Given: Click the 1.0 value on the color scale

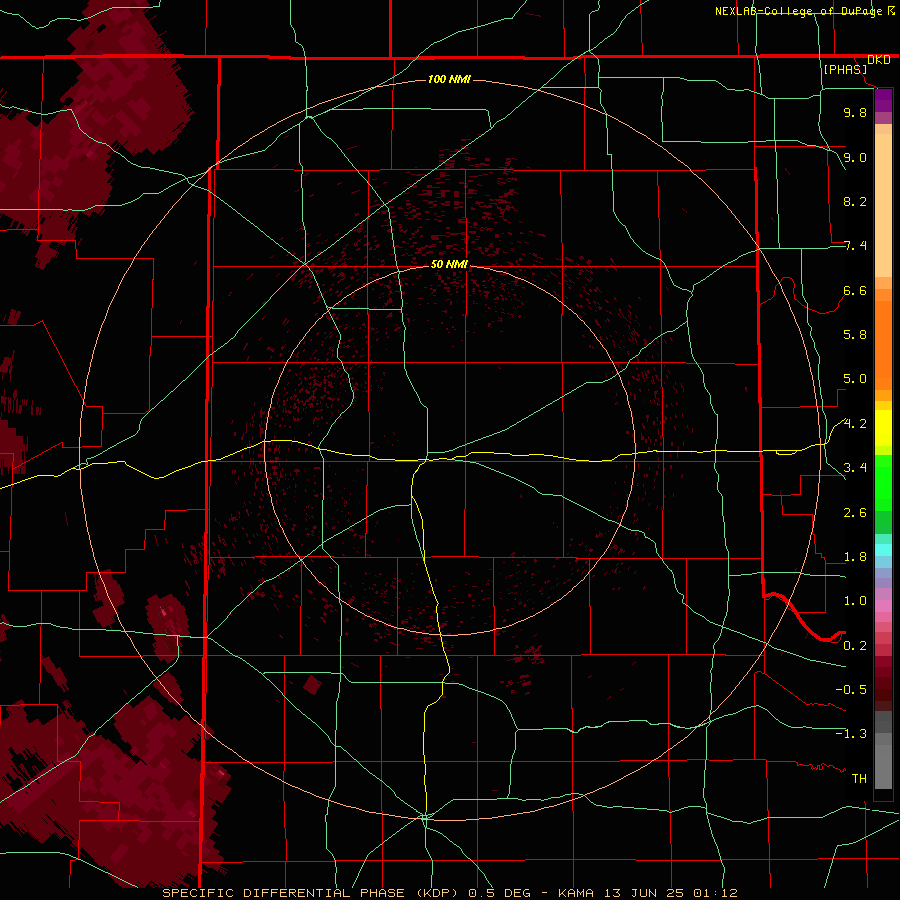Looking at the screenshot, I should point(855,601).
